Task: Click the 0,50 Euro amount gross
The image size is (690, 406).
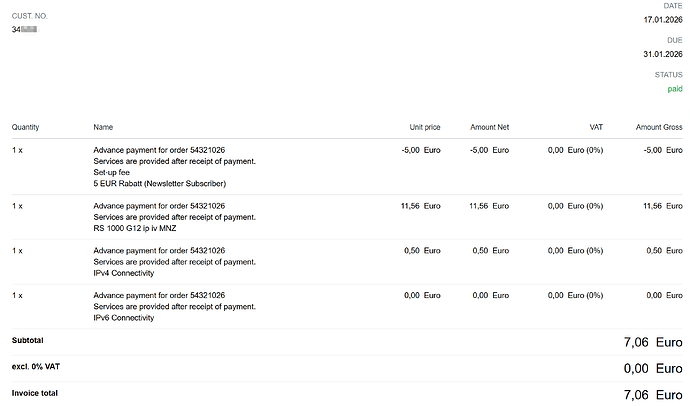Action: pyautogui.click(x=664, y=251)
